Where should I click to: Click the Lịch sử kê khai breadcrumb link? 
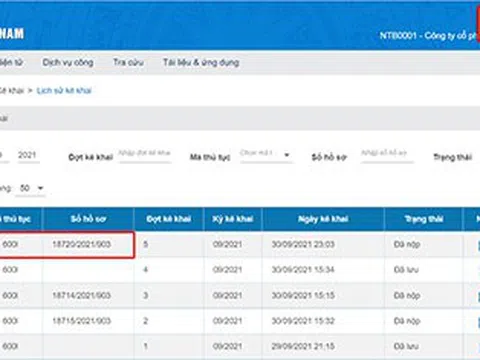[64, 90]
